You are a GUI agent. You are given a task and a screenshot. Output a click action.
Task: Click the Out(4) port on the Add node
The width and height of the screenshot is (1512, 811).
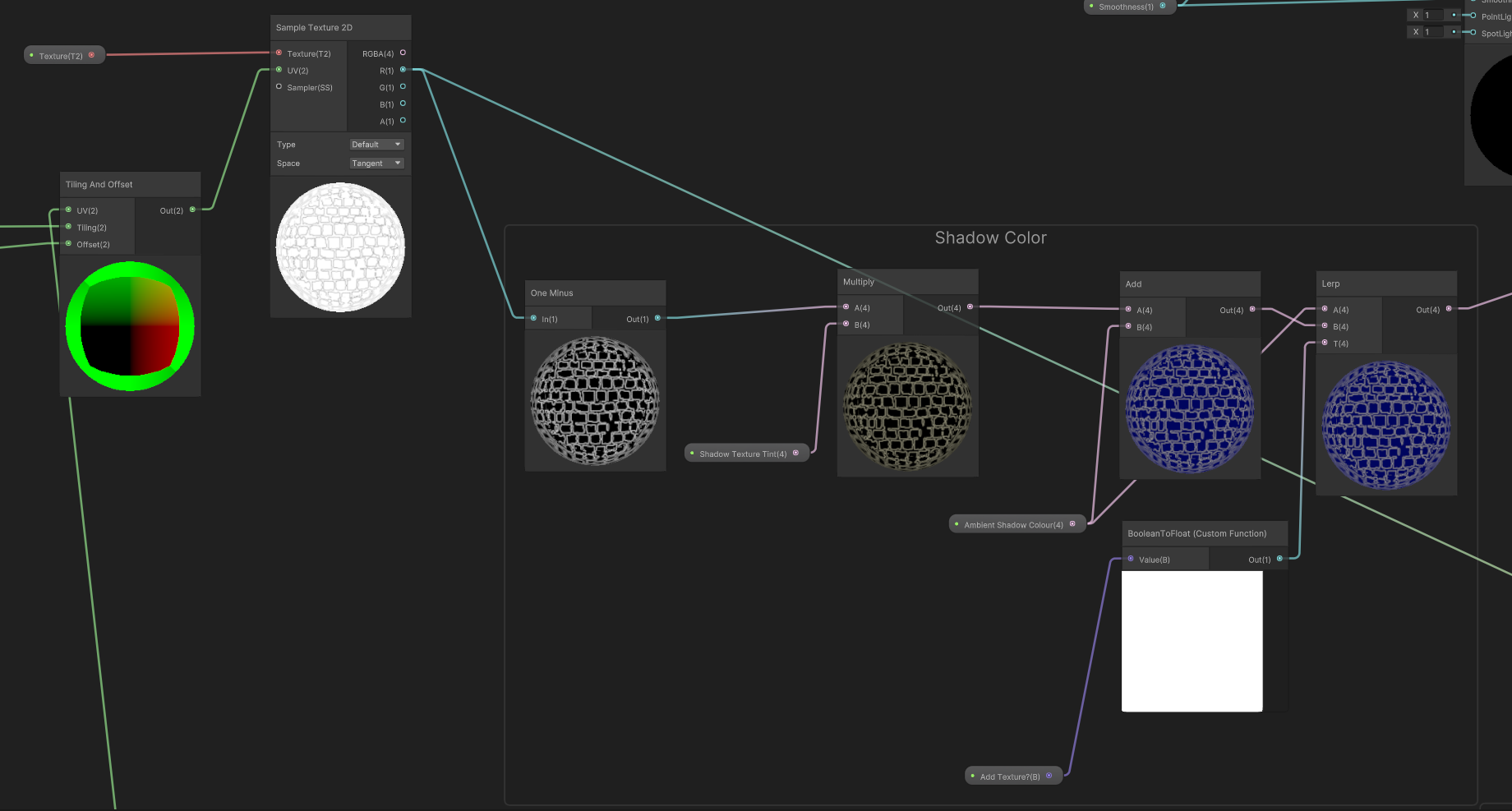point(1252,310)
